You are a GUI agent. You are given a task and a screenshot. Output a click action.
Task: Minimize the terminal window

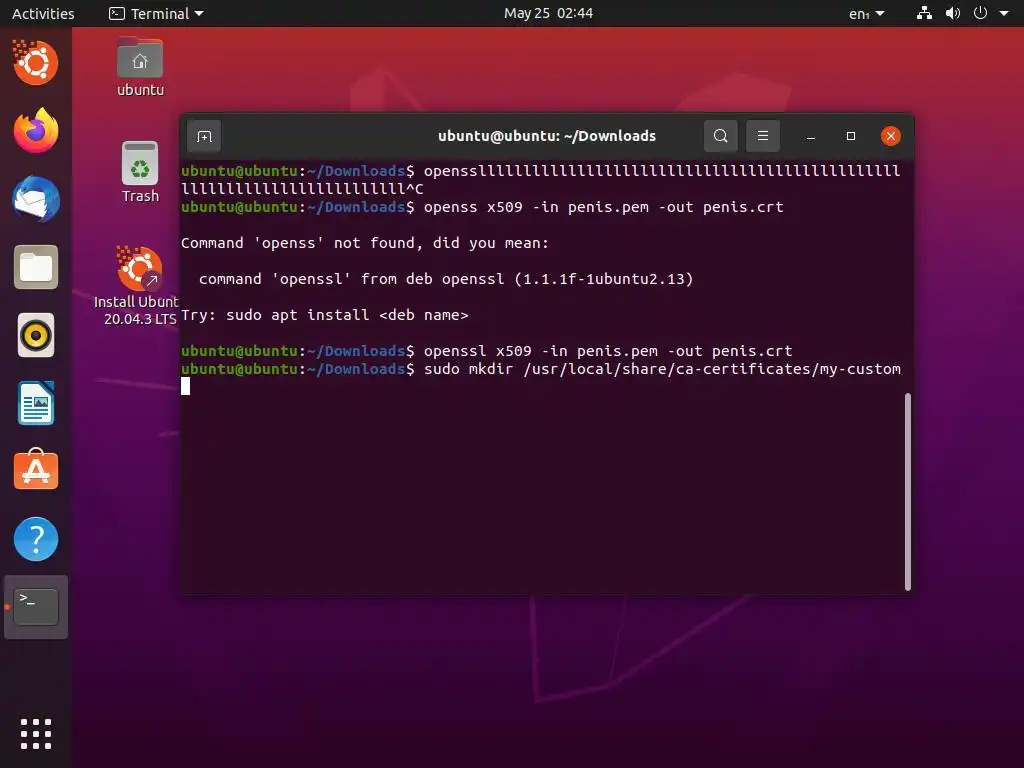click(x=810, y=136)
